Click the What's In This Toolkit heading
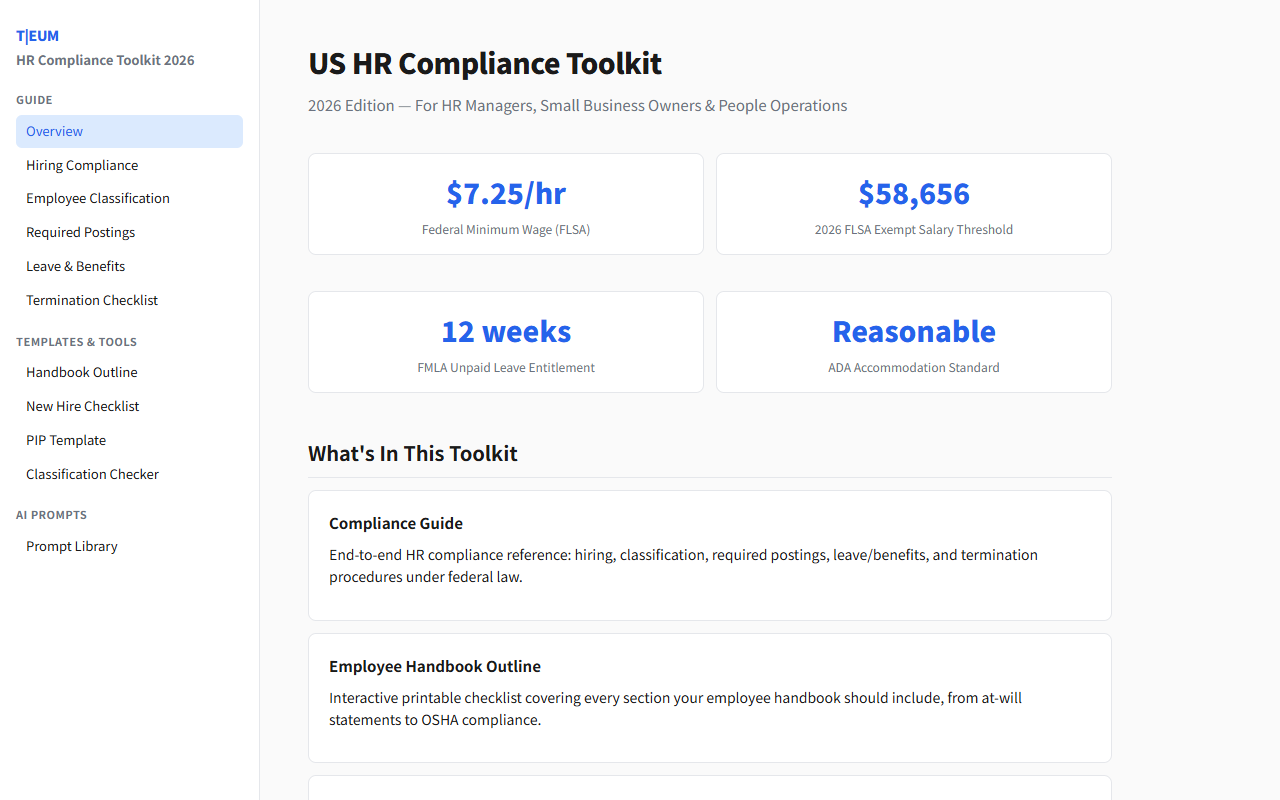 click(x=413, y=453)
